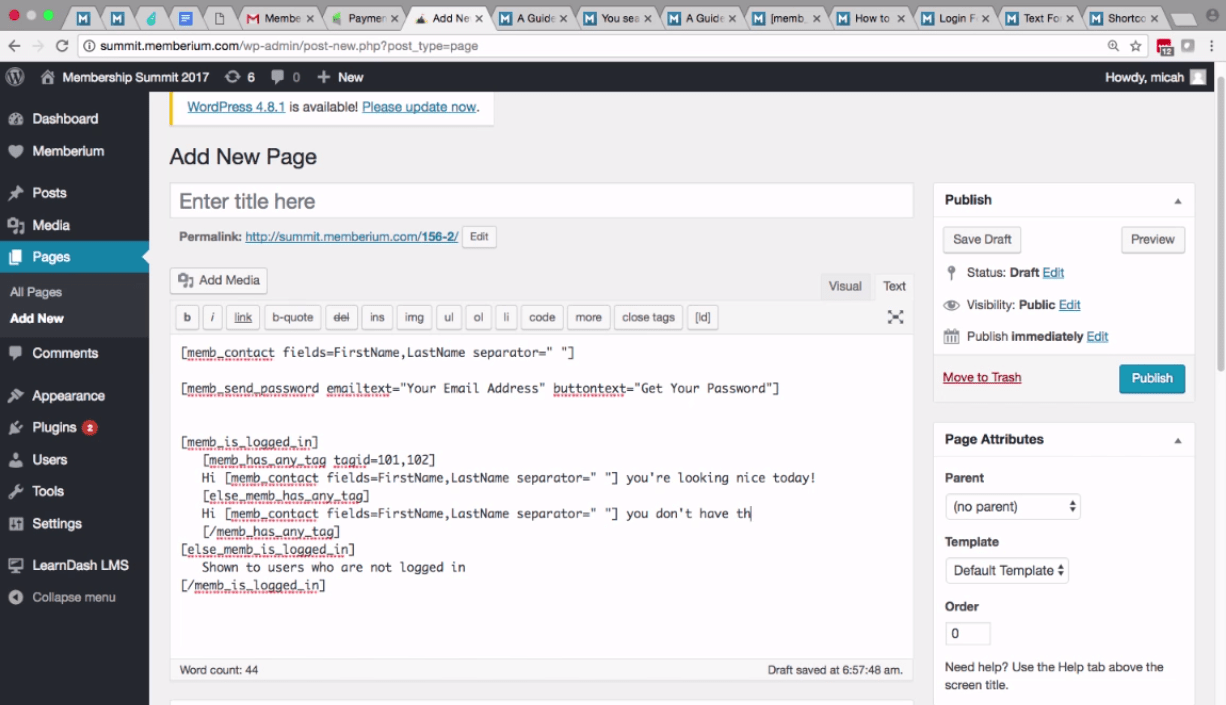Open Appearance settings menu
Viewport: 1226px width, 705px height.
(68, 396)
